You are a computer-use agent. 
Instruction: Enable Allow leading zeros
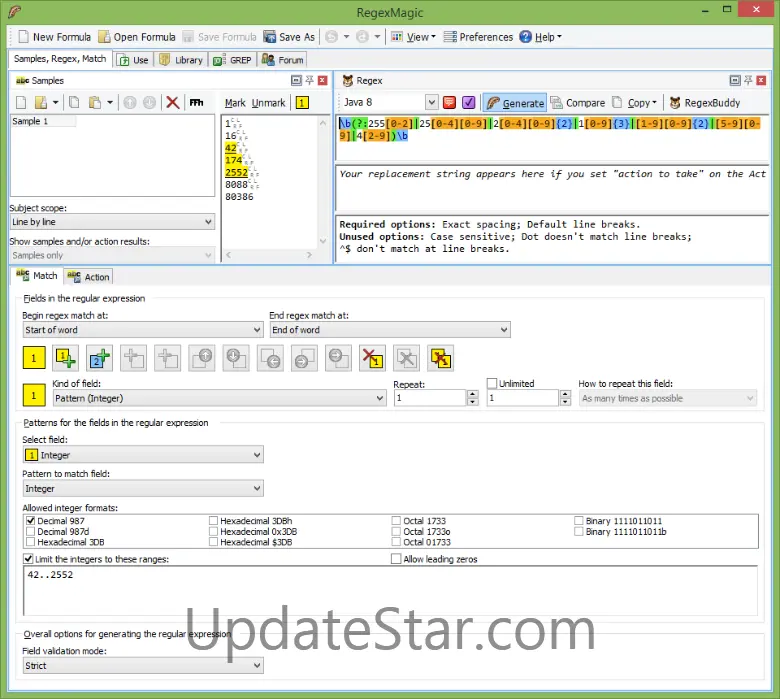[396, 559]
